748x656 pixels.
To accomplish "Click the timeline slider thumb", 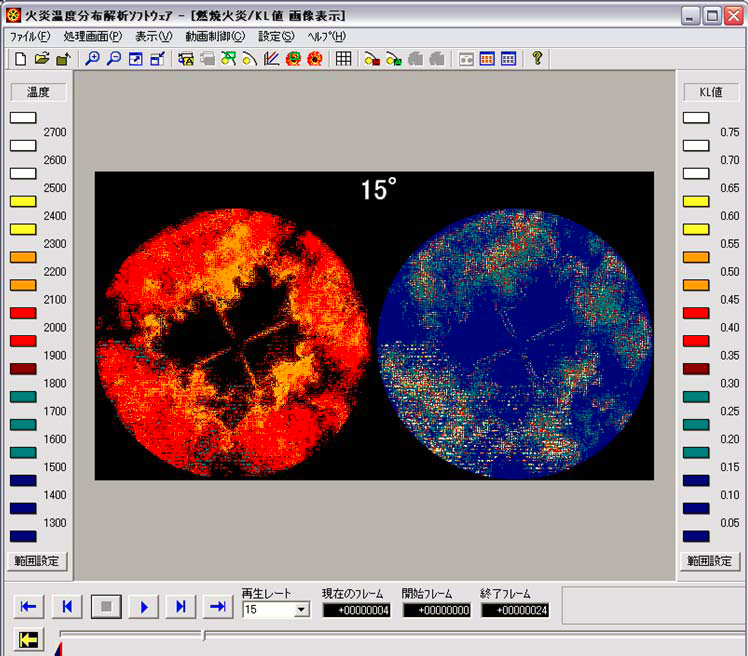I will 204,635.
